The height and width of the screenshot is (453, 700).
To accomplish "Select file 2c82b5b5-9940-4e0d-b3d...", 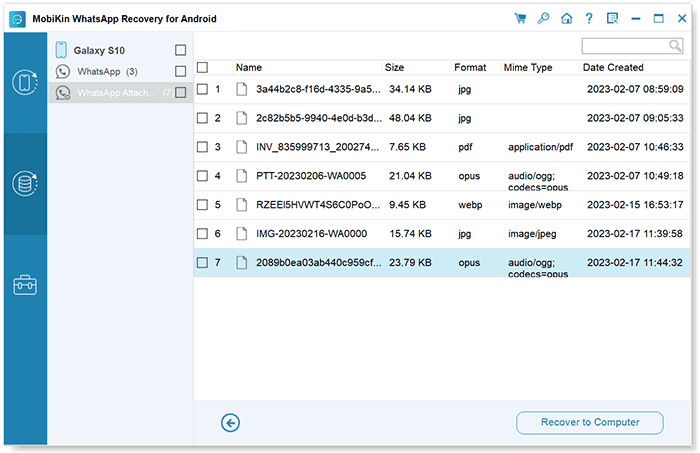I will [319, 118].
